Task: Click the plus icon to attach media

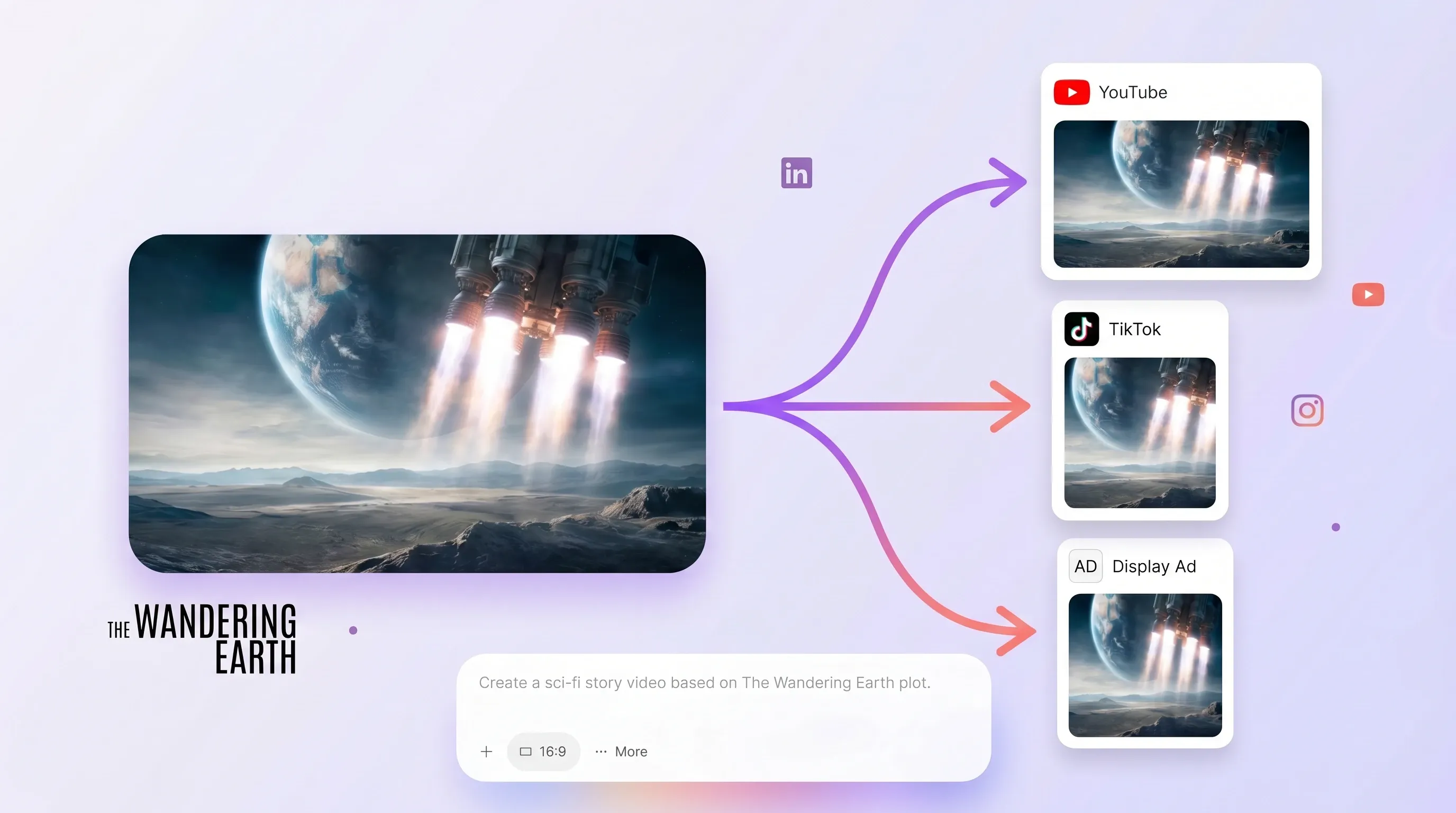Action: coord(487,752)
